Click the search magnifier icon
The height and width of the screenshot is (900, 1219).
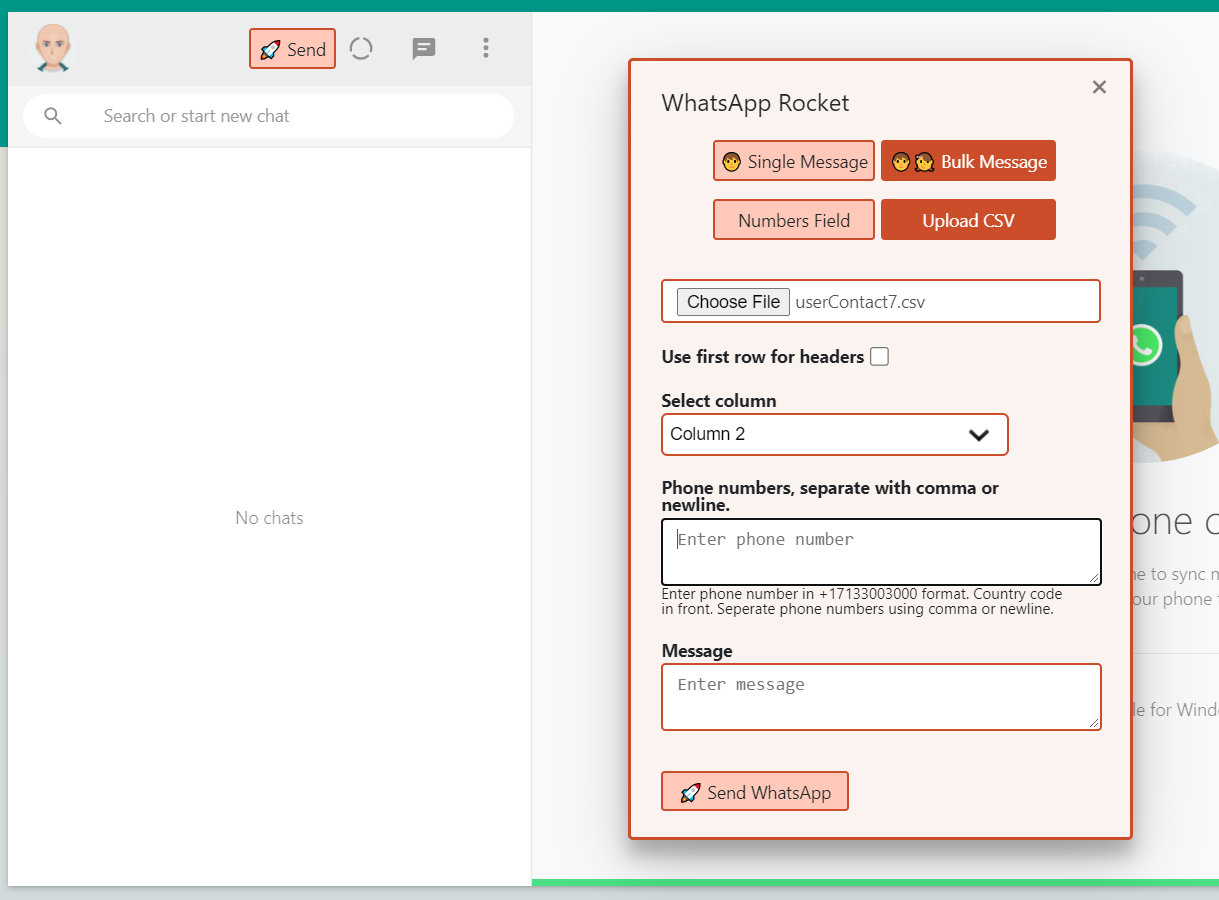pyautogui.click(x=53, y=116)
